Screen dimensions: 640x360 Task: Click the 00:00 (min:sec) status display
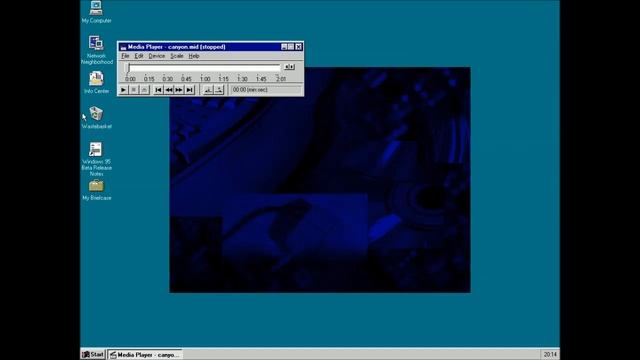266,89
